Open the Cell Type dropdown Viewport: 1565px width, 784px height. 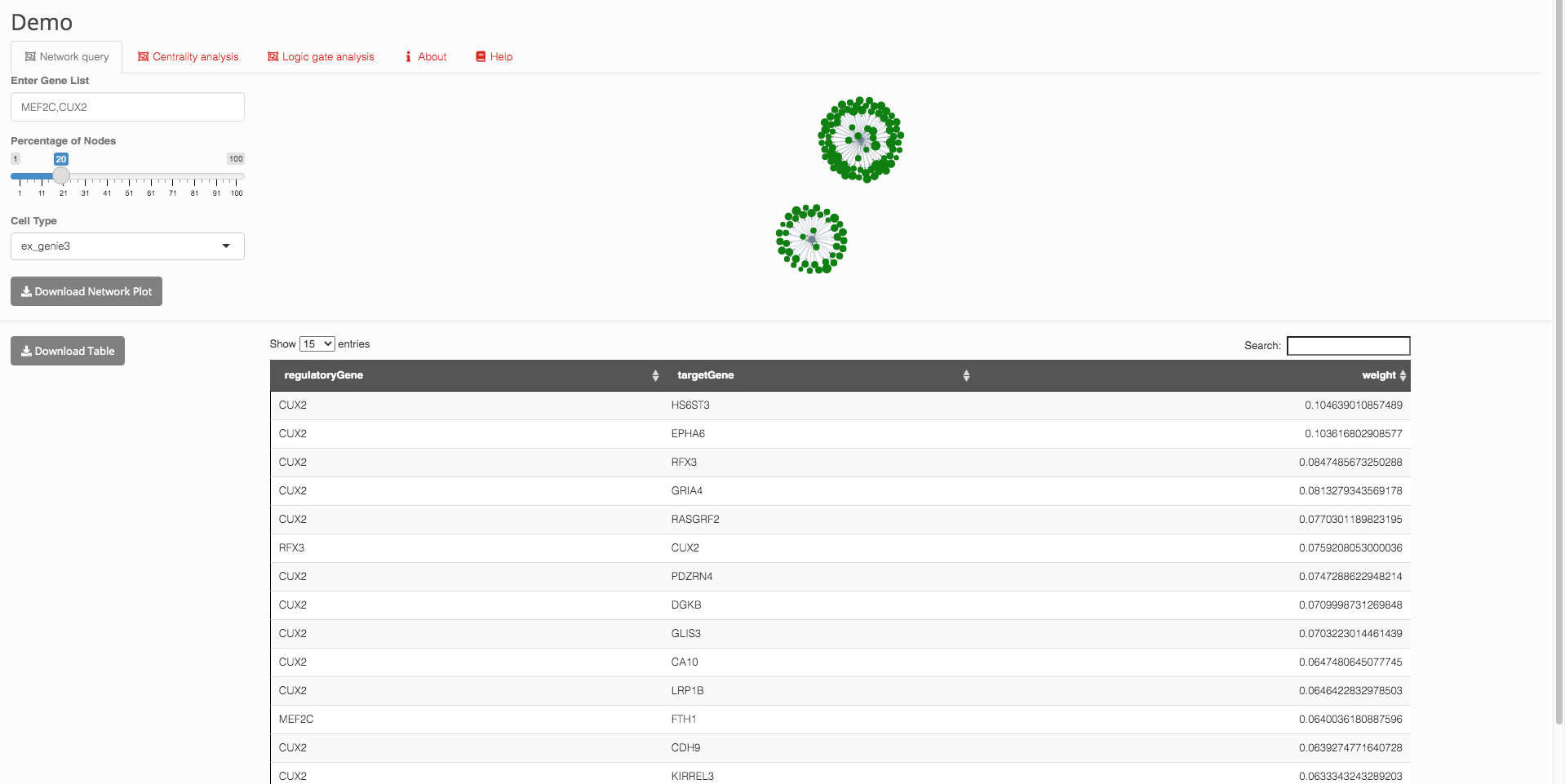tap(127, 246)
